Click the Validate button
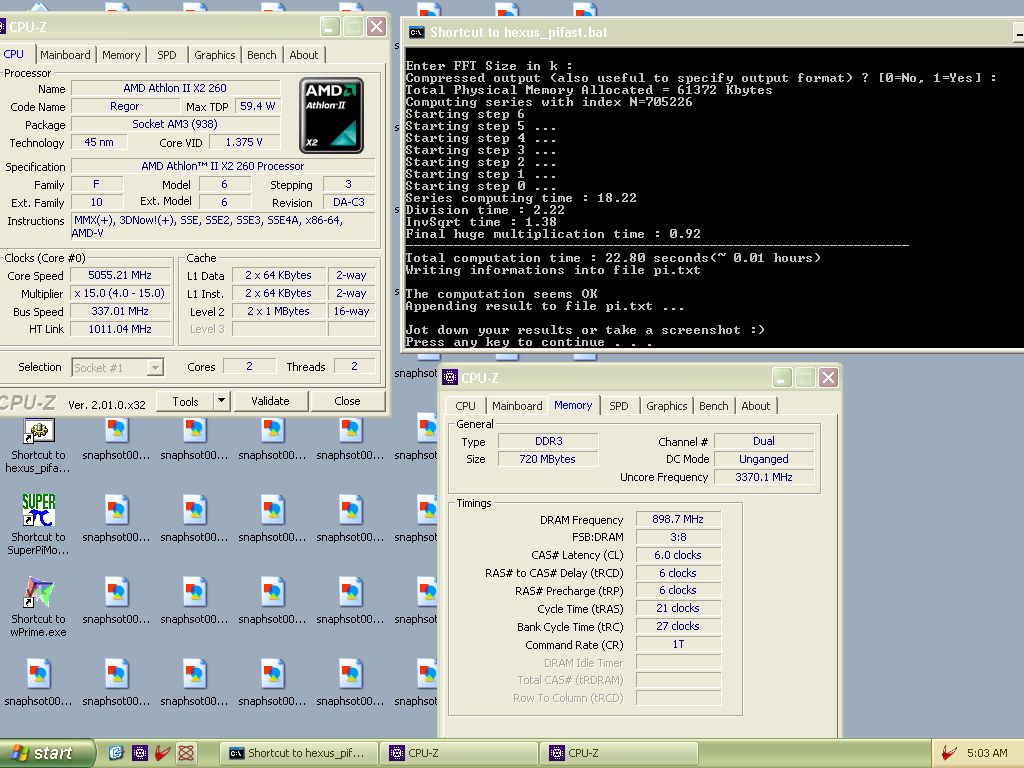This screenshot has height=768, width=1024. 270,401
